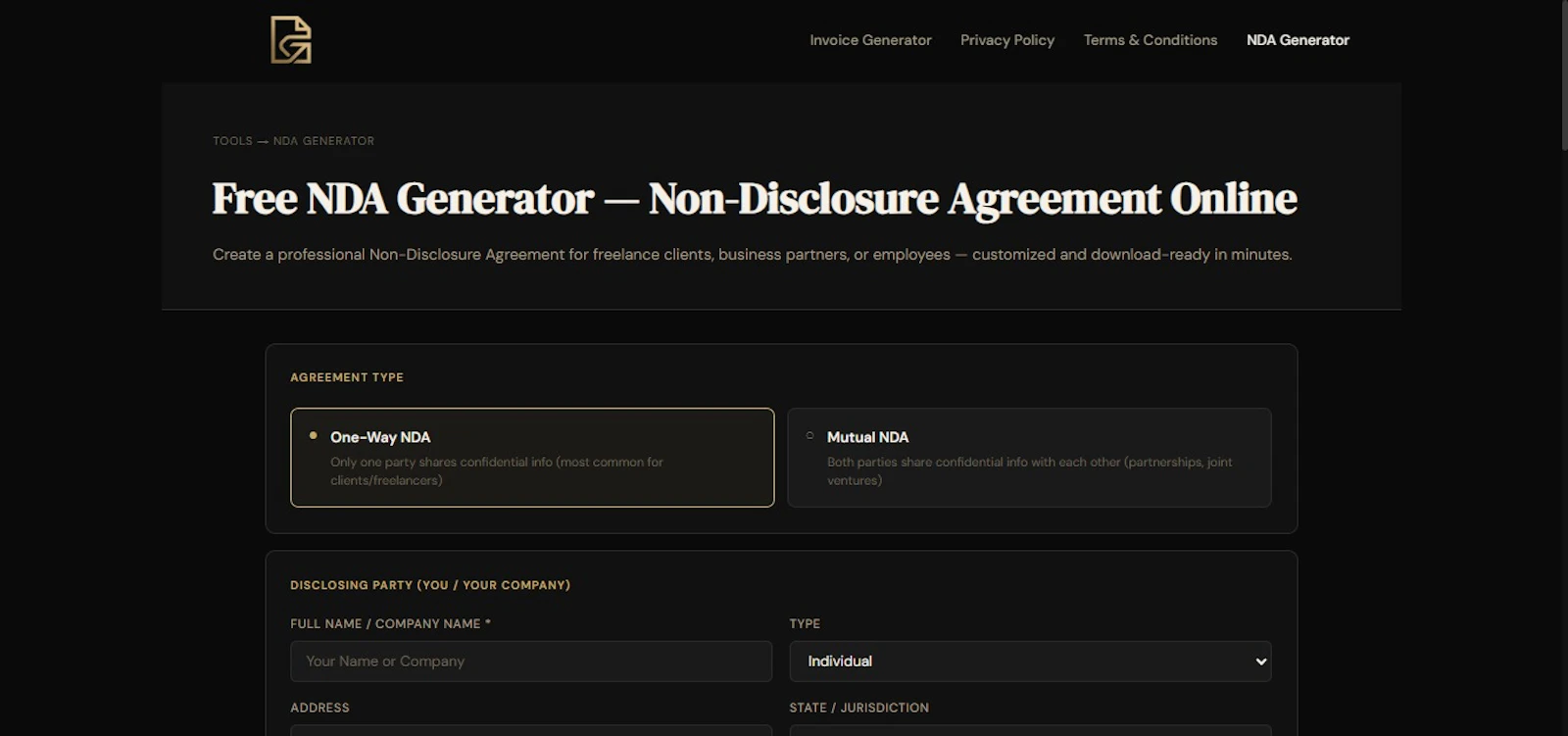
Task: Select the NDA Generator nav item
Action: point(1298,40)
